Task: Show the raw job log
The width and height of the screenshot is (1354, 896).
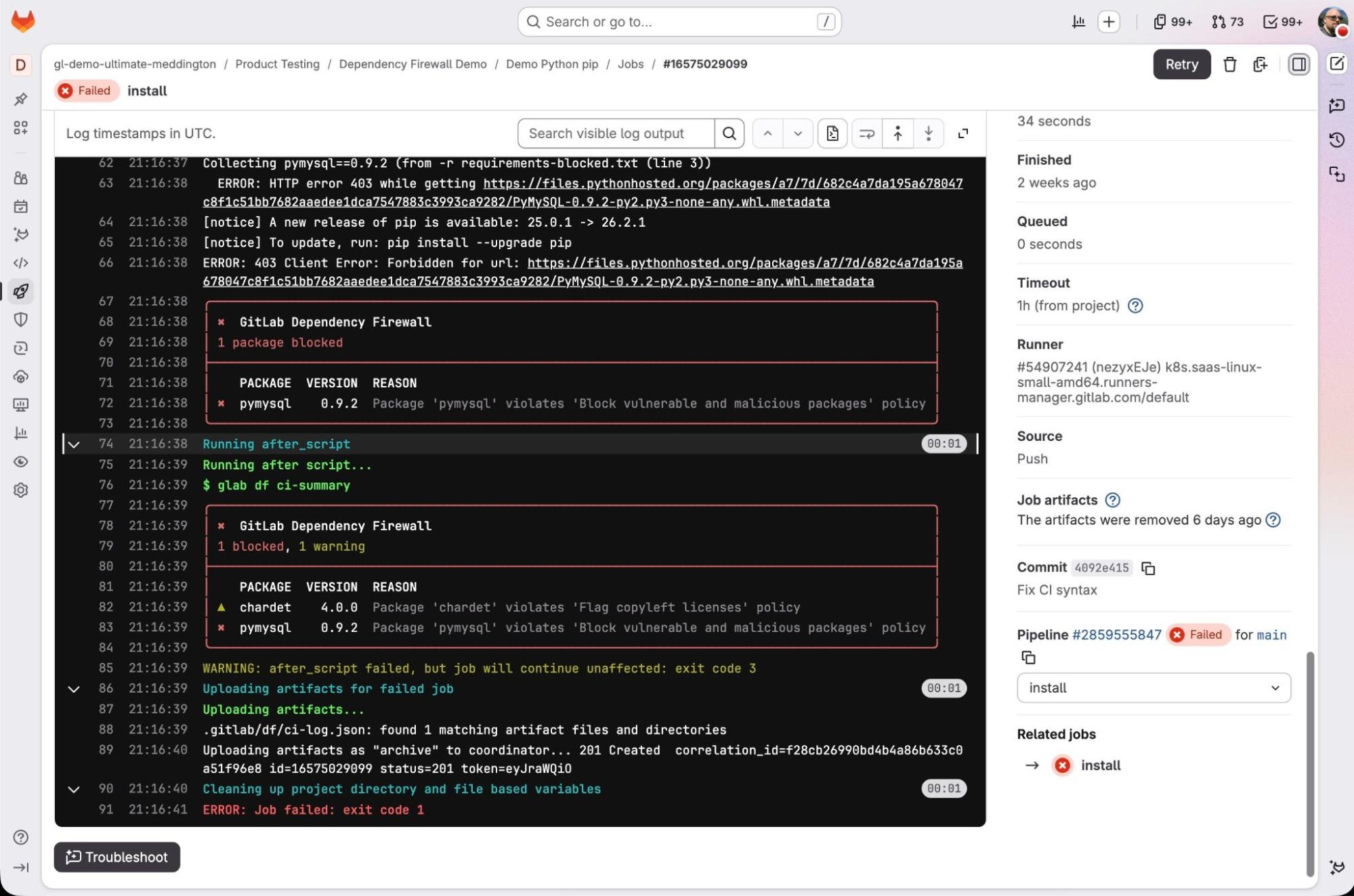Action: coord(832,133)
